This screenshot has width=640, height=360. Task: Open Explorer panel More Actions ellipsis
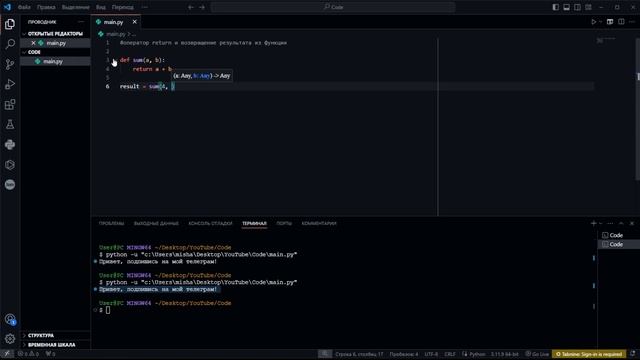coord(81,22)
